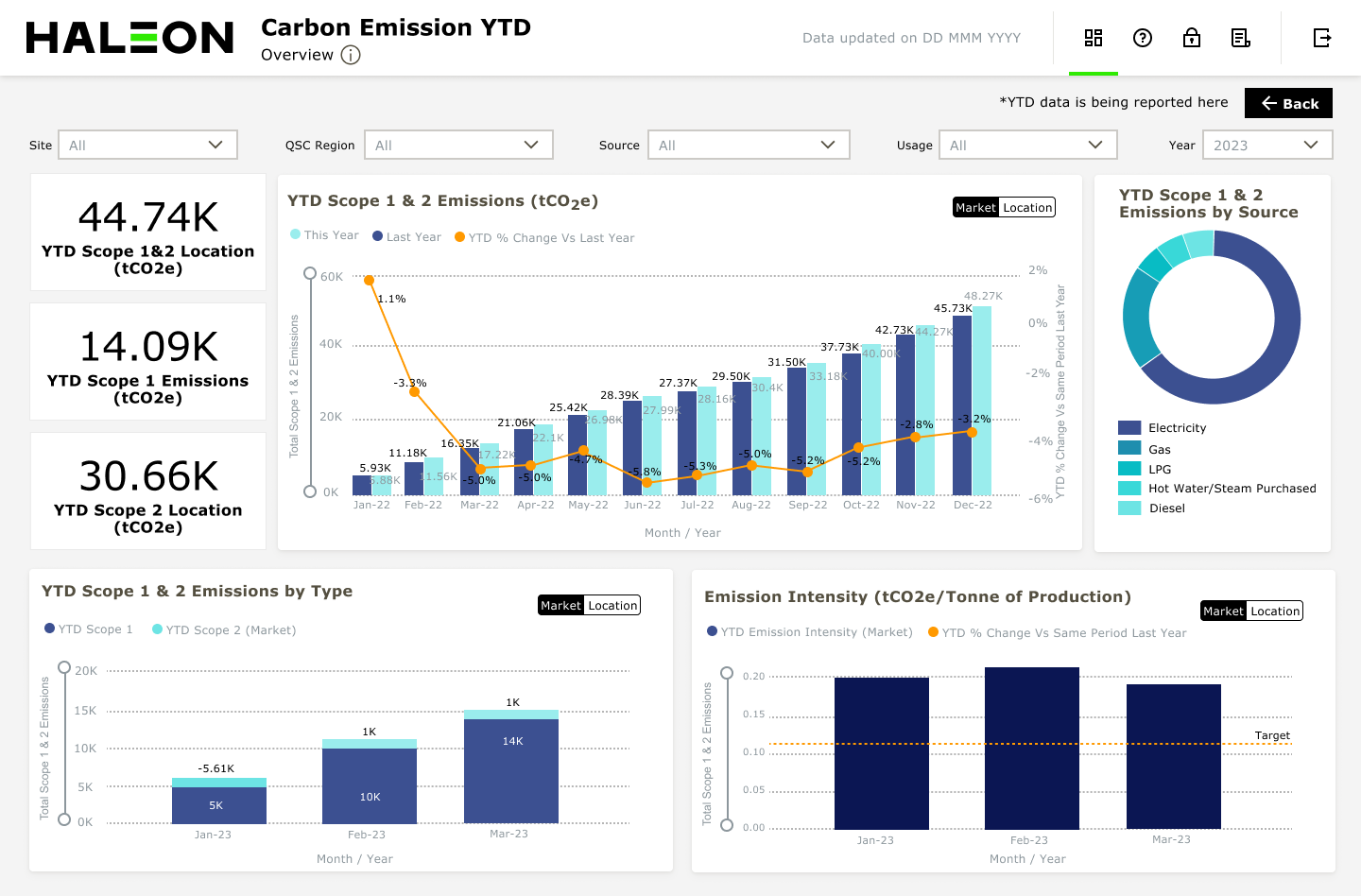Click the Gas legend swatch

tap(1129, 449)
